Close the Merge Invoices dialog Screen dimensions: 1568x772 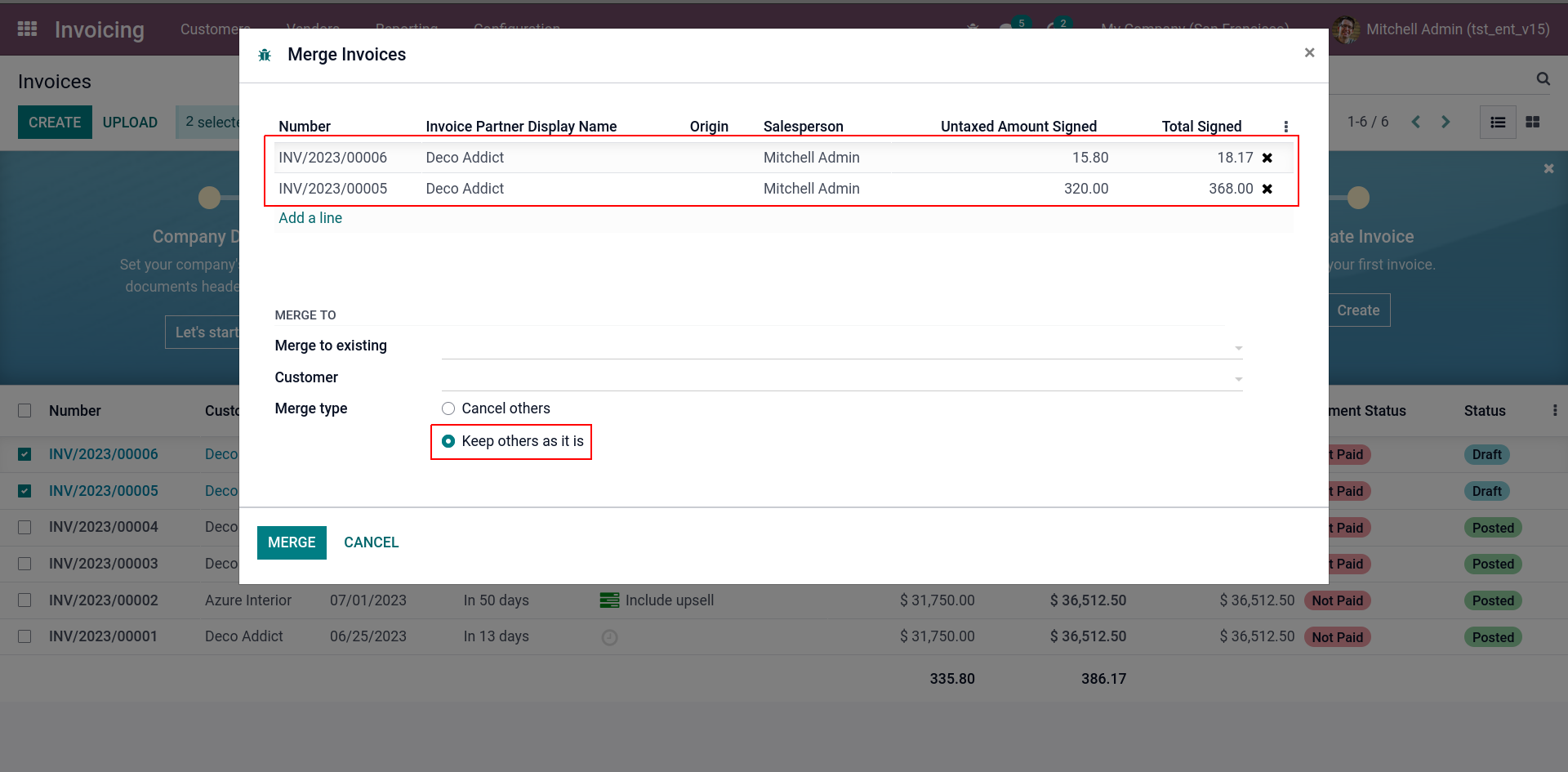coord(1309,53)
